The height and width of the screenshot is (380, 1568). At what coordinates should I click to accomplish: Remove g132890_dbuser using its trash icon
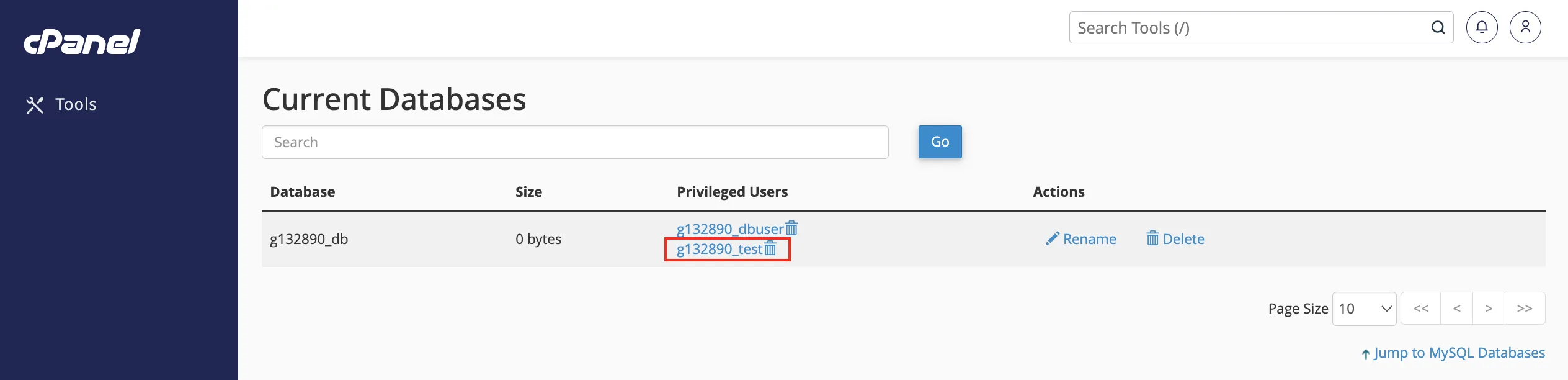tap(791, 228)
